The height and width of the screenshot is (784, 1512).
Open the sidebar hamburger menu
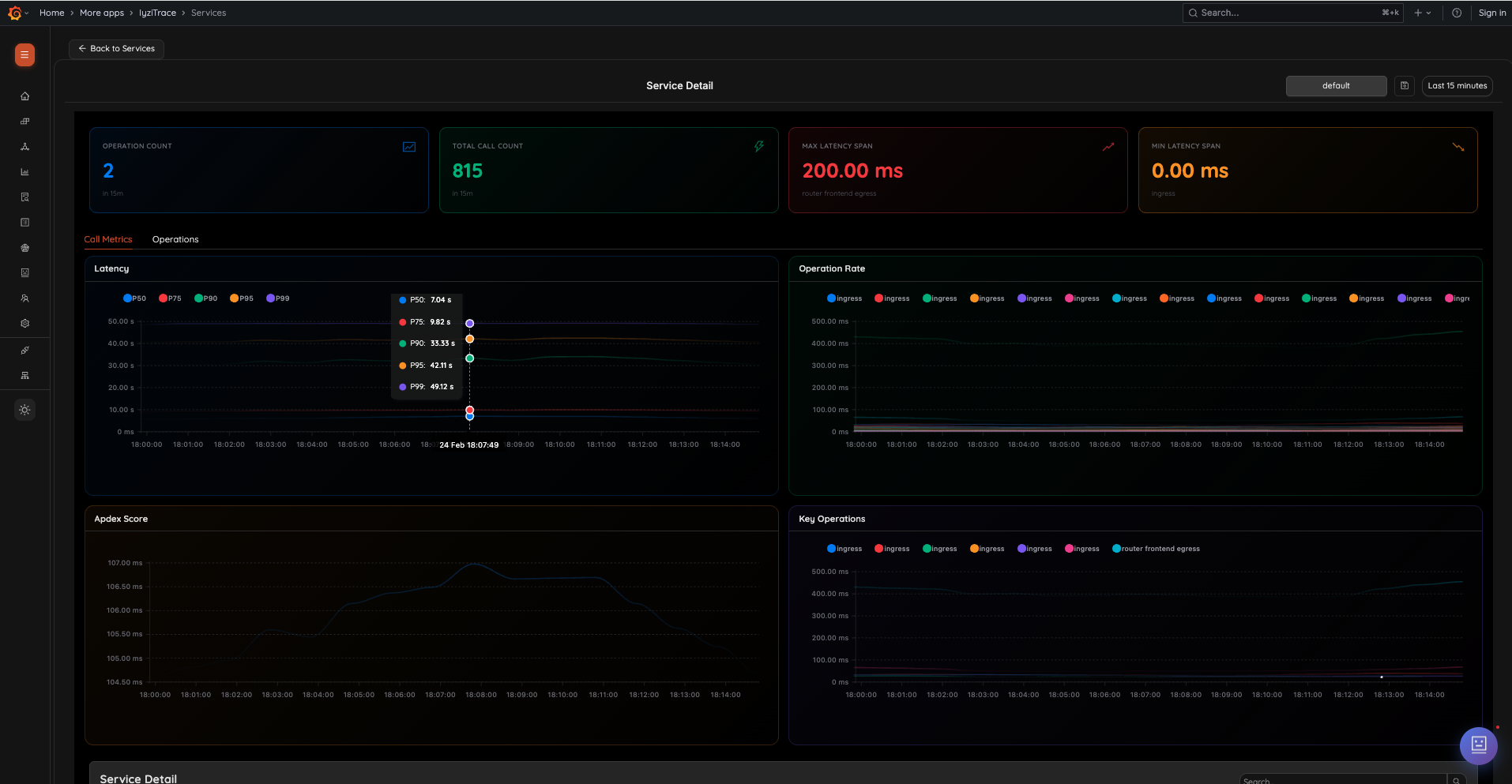click(24, 55)
